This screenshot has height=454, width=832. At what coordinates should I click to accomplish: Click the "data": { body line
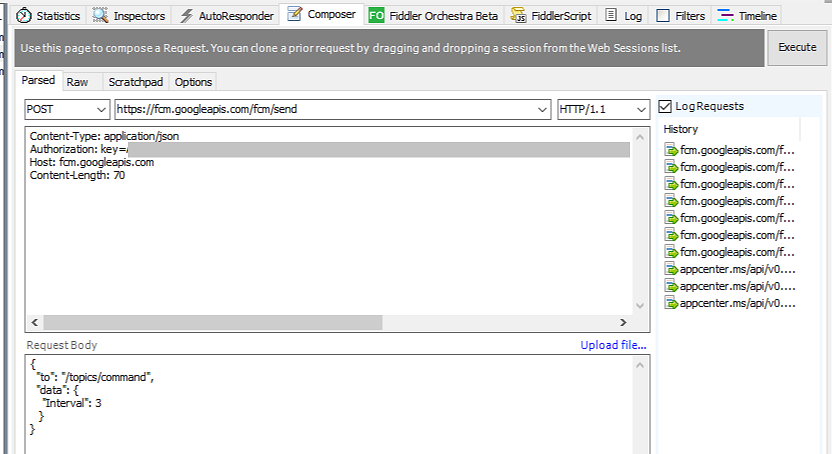coord(57,390)
